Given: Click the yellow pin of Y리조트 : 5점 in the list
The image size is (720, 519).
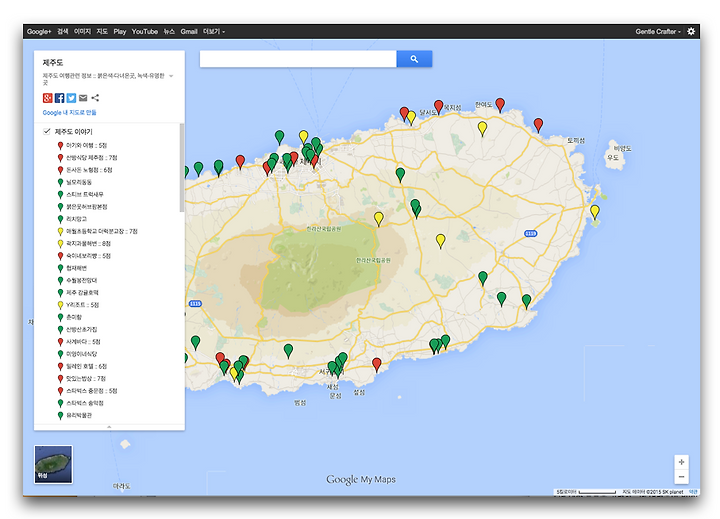Looking at the screenshot, I should point(60,305).
